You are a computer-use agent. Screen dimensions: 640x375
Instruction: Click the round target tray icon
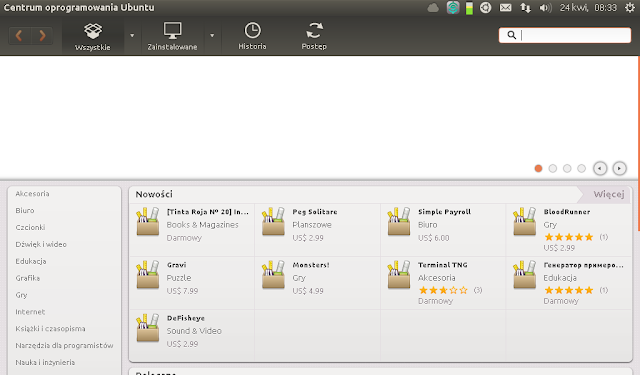tap(485, 8)
